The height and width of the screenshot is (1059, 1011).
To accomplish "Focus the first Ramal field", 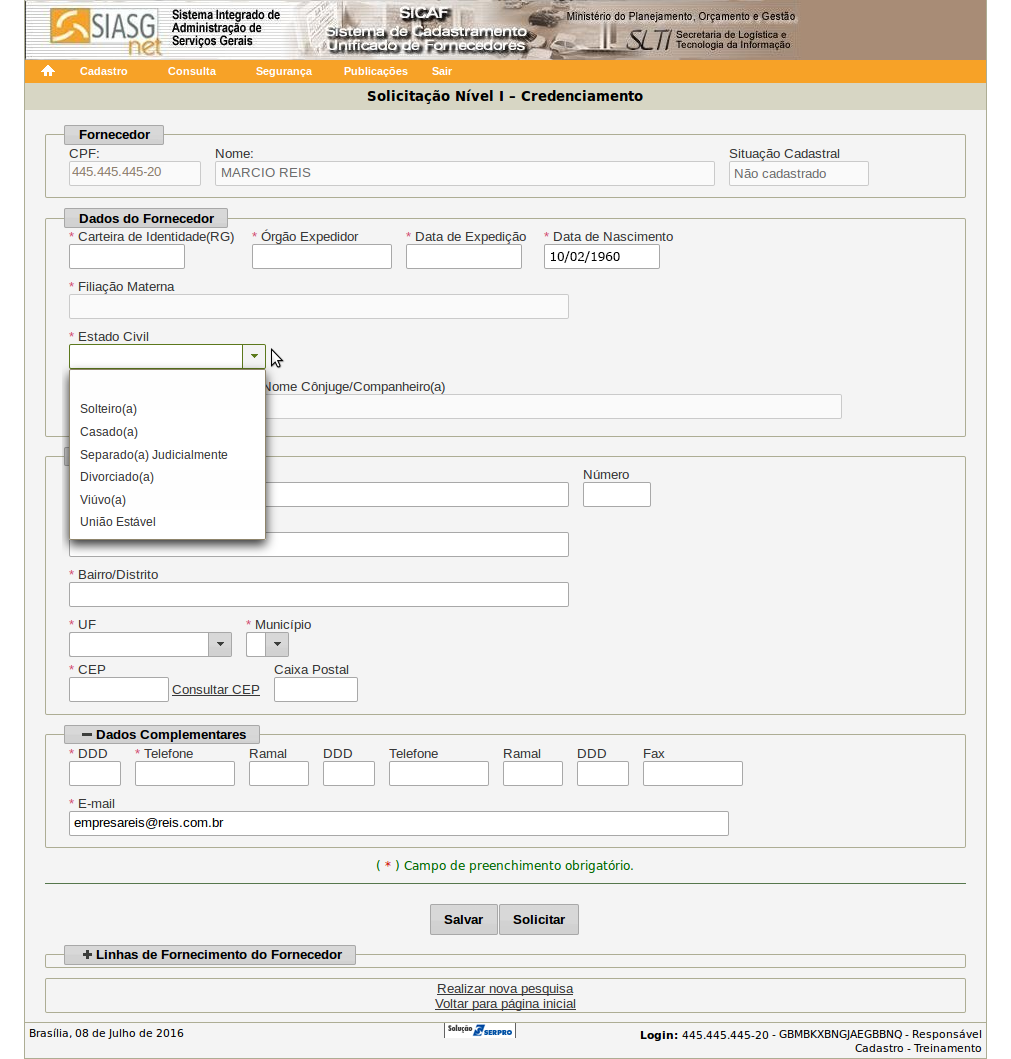I will point(279,773).
